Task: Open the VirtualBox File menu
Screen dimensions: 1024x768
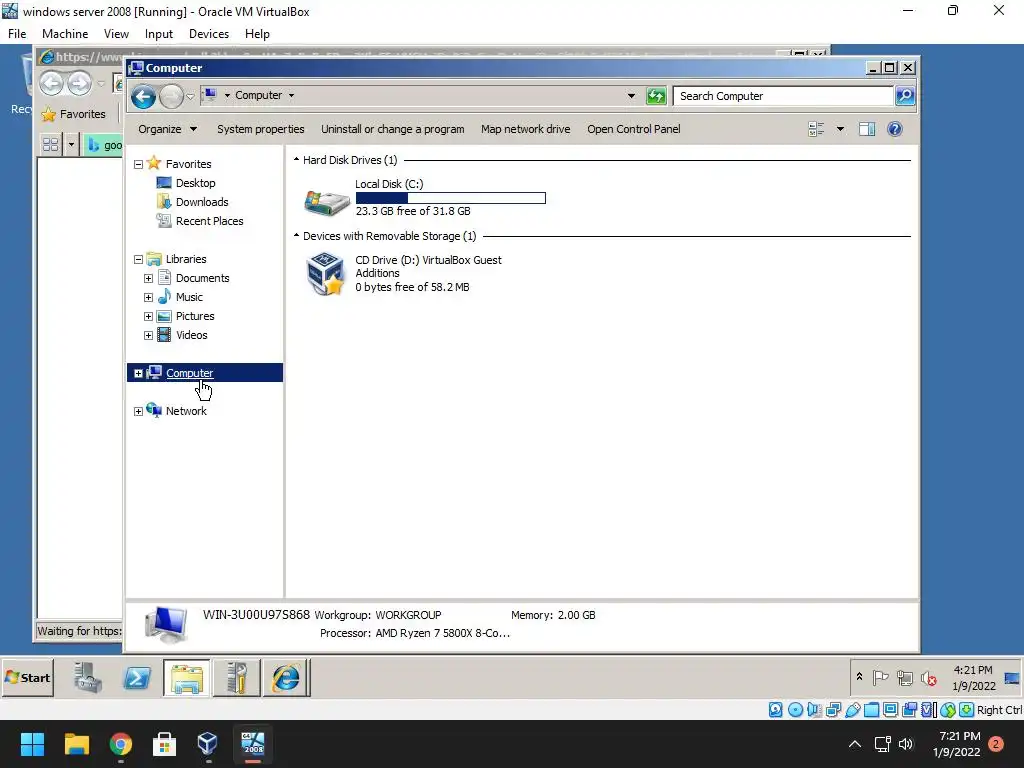Action: (x=17, y=34)
